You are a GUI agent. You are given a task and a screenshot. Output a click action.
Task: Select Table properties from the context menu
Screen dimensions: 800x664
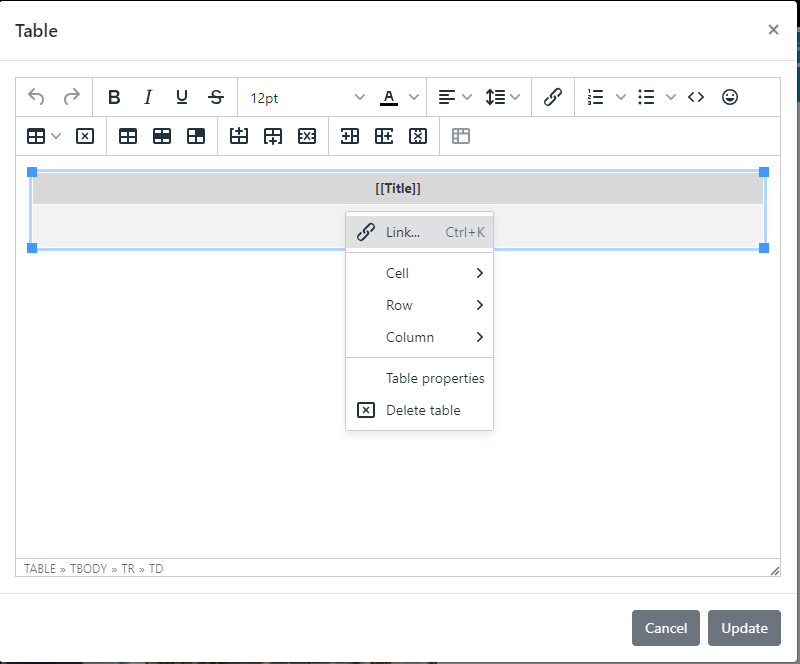pos(434,378)
